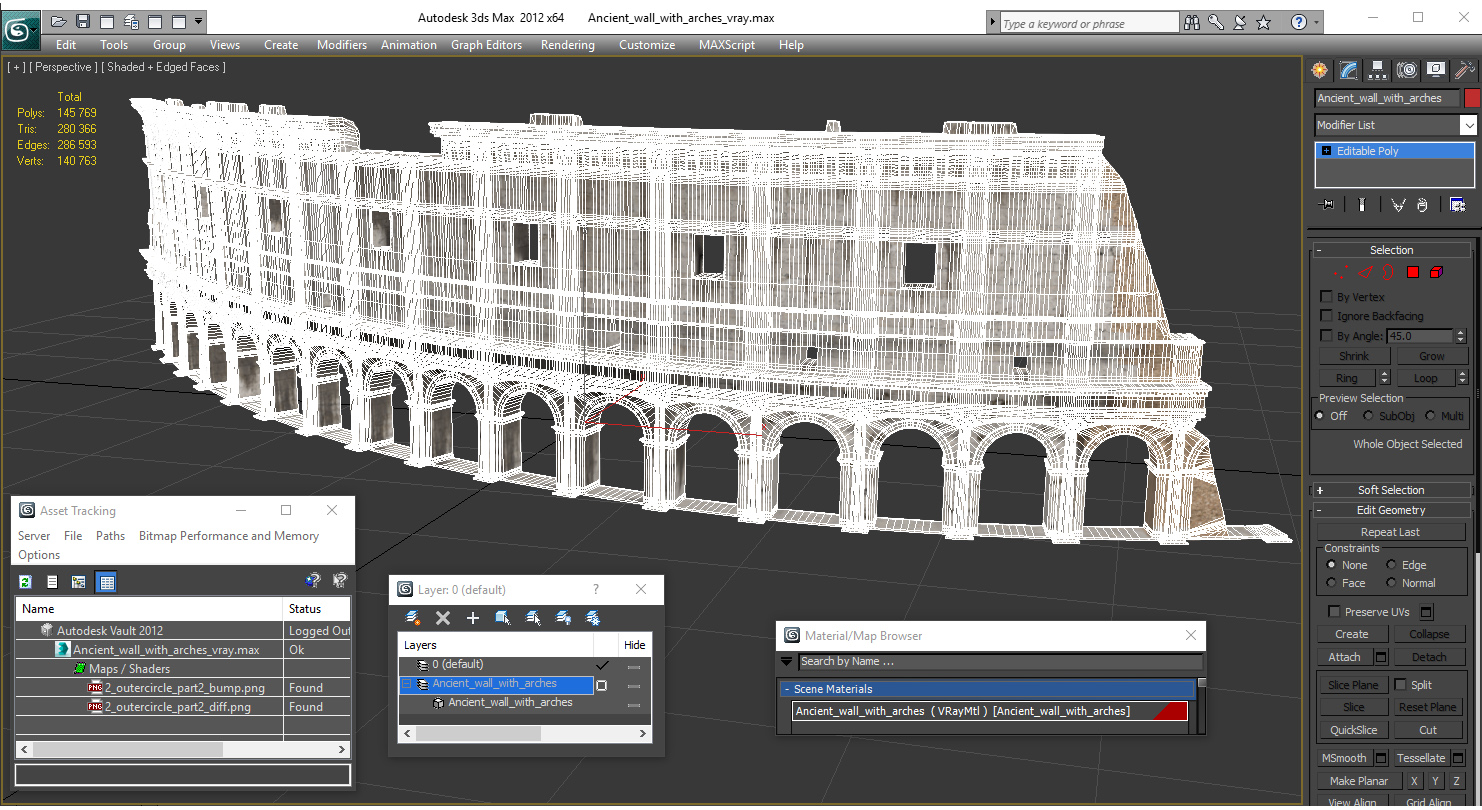Click Make Unique icon under modifier stack
This screenshot has height=810, width=1482.
point(1398,204)
